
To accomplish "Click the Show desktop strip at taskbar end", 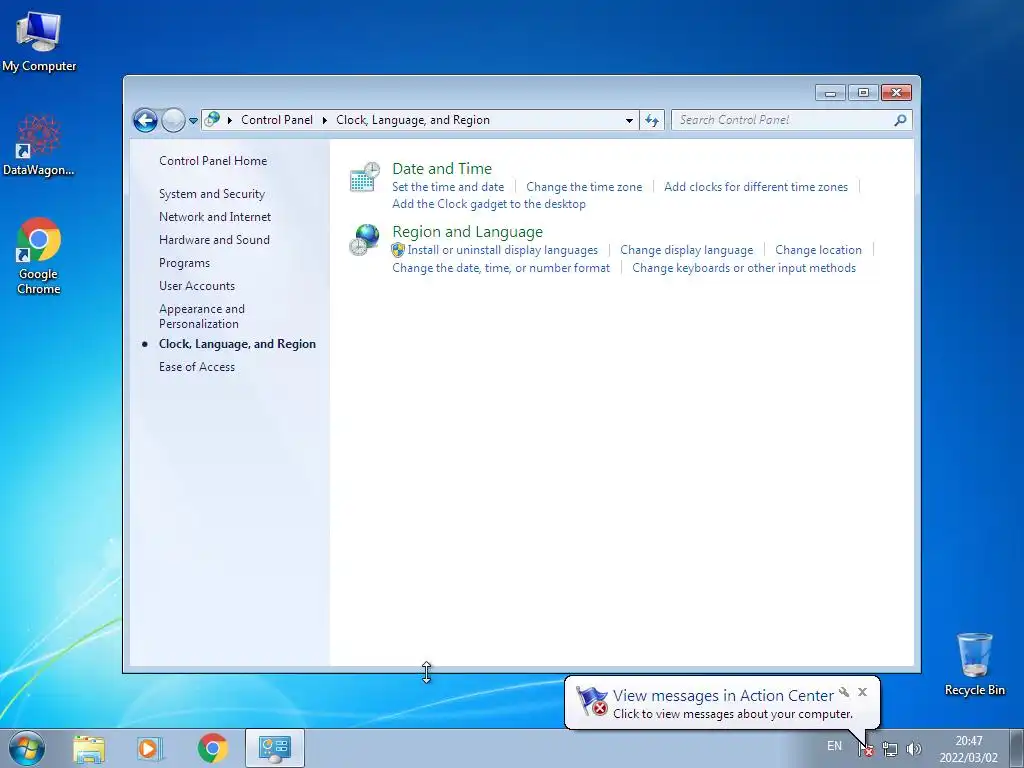I will [x=1016, y=748].
